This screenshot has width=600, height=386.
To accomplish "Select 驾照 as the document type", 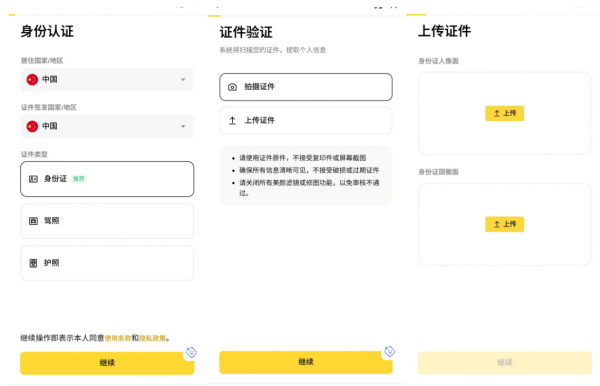I will tap(107, 221).
